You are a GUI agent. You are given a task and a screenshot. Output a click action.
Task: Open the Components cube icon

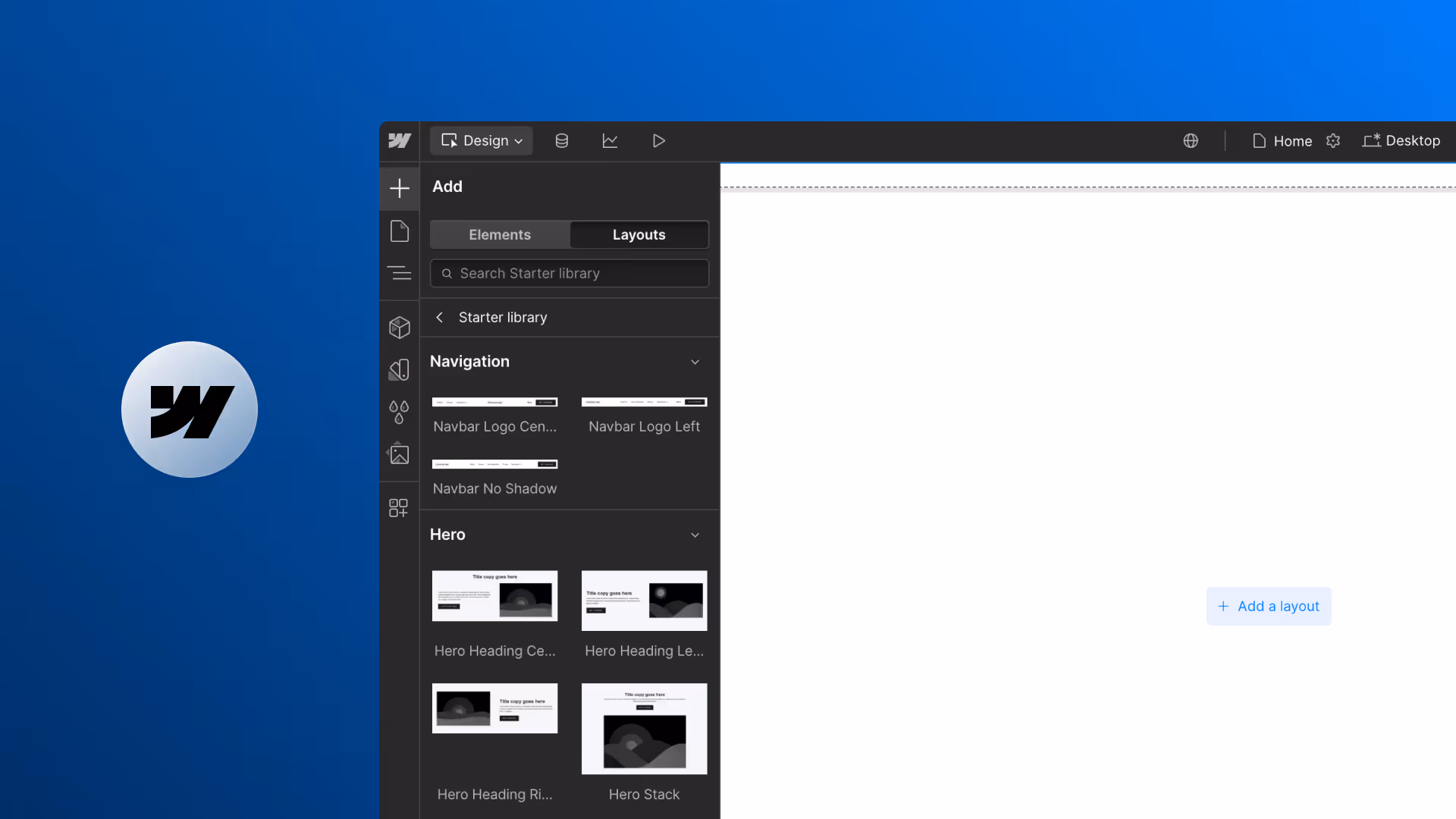click(x=400, y=328)
